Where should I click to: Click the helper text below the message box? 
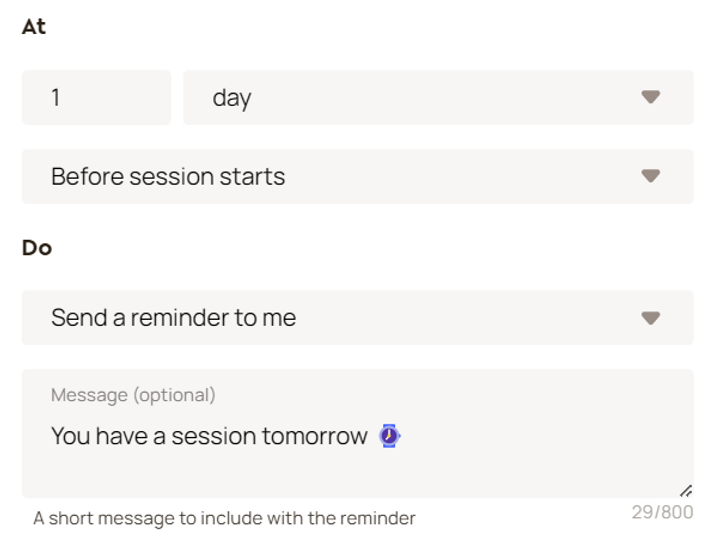tap(224, 518)
